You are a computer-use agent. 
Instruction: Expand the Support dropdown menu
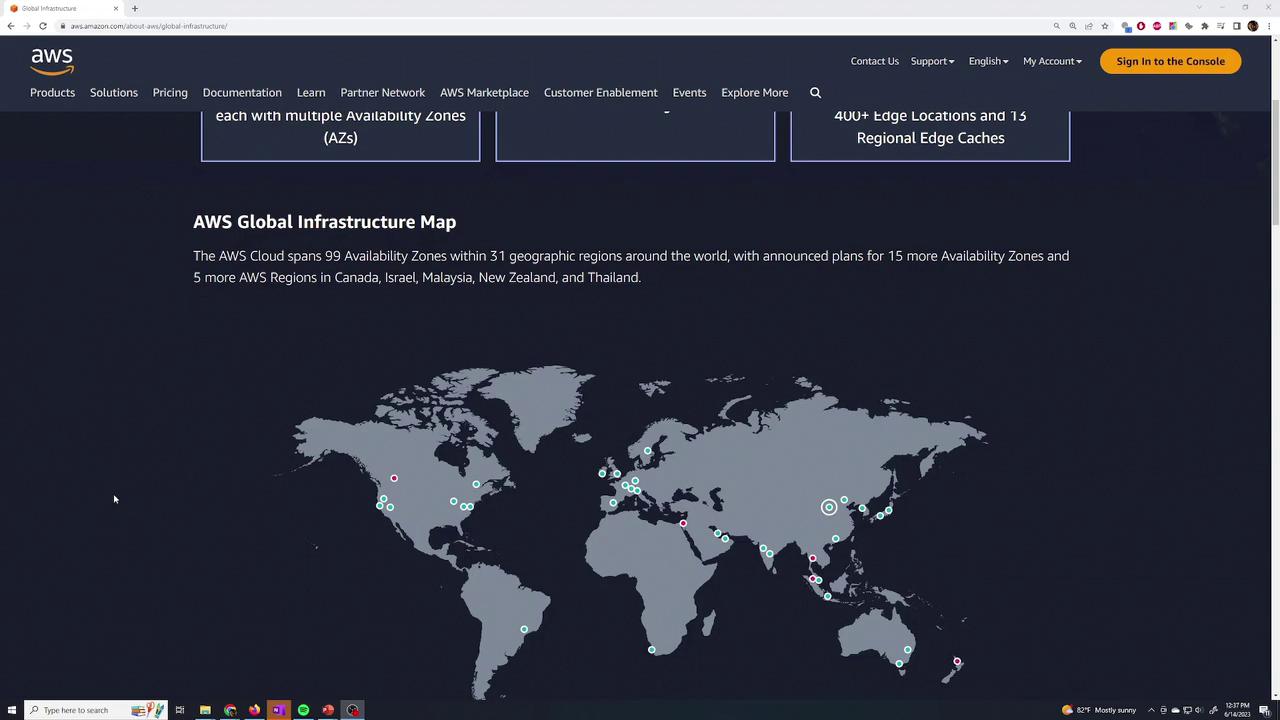click(932, 61)
